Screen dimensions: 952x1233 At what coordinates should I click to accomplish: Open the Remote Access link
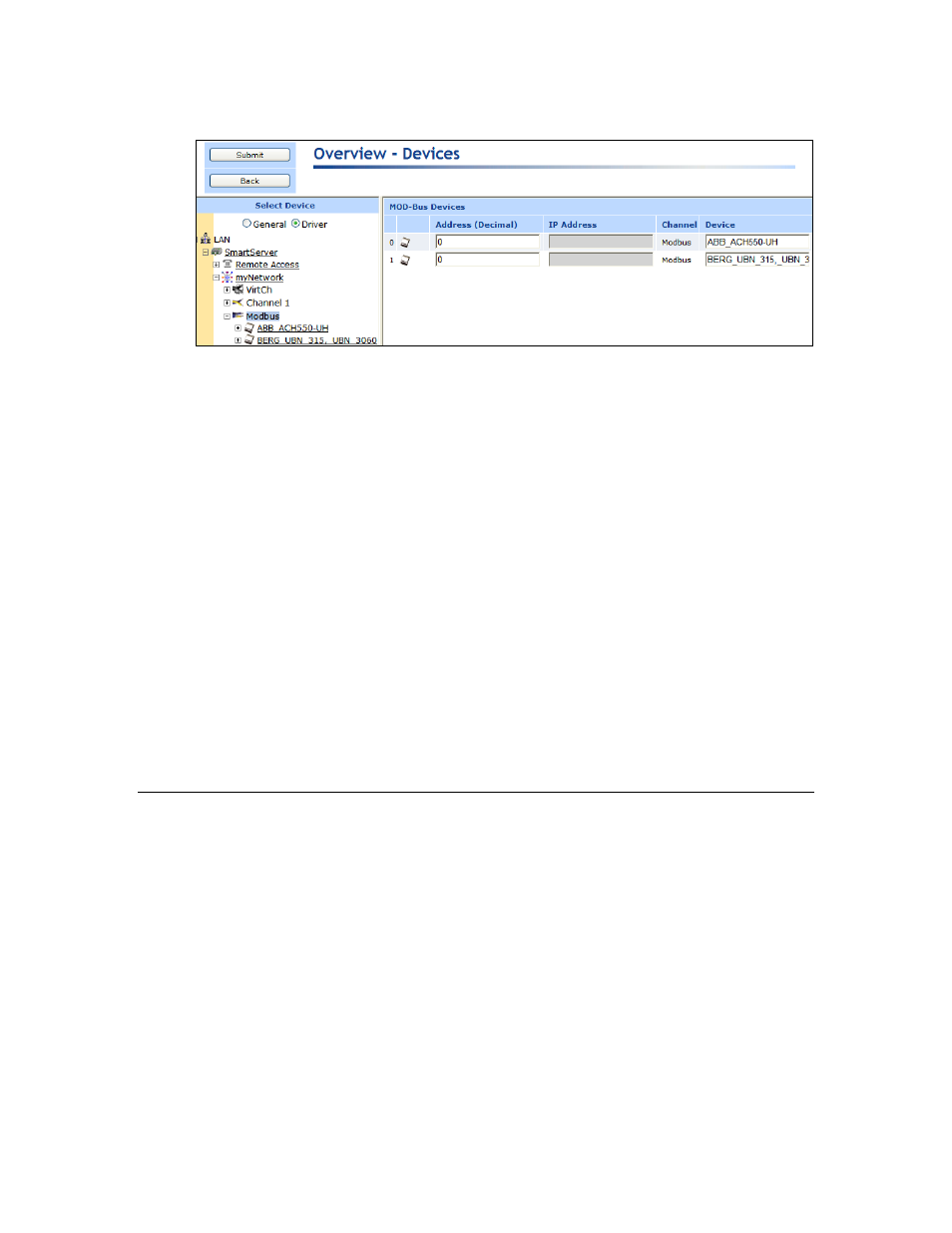(x=266, y=265)
